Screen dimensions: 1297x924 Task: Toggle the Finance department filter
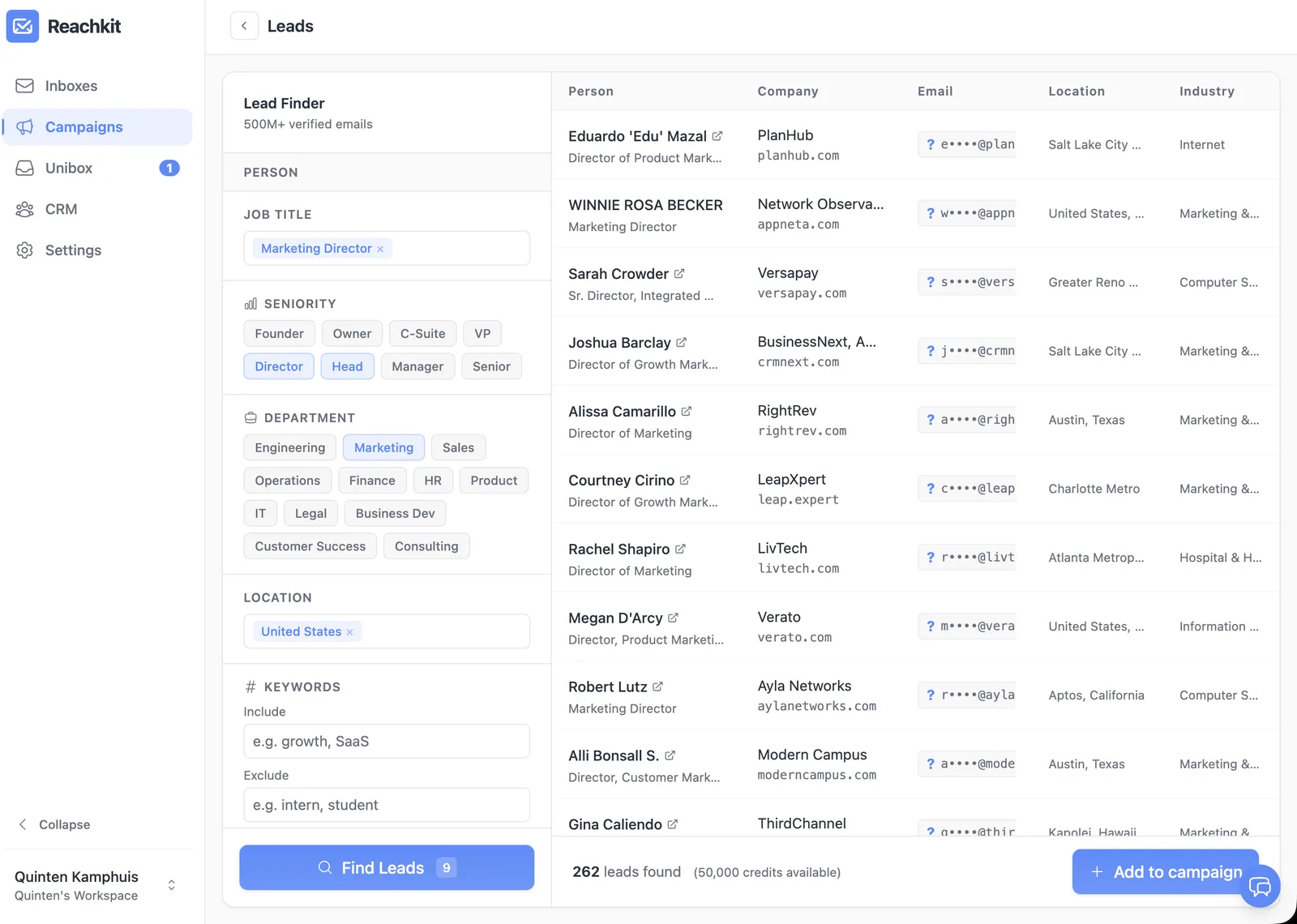[x=372, y=481]
